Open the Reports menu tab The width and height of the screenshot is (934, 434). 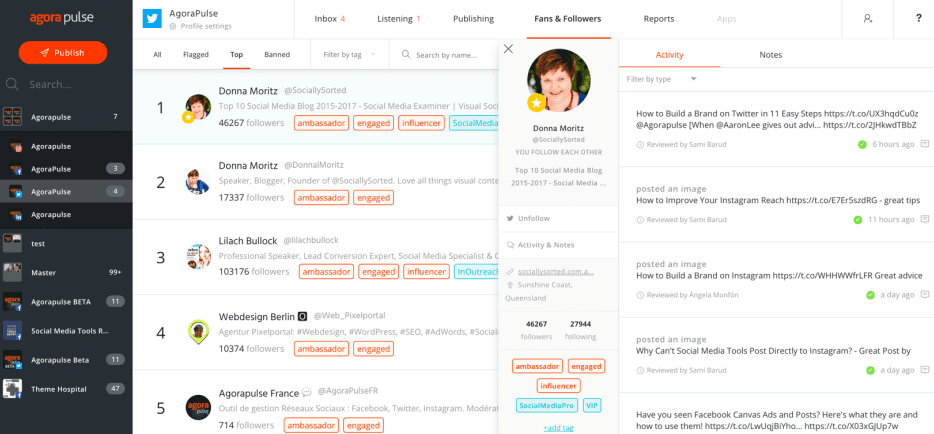tap(658, 18)
